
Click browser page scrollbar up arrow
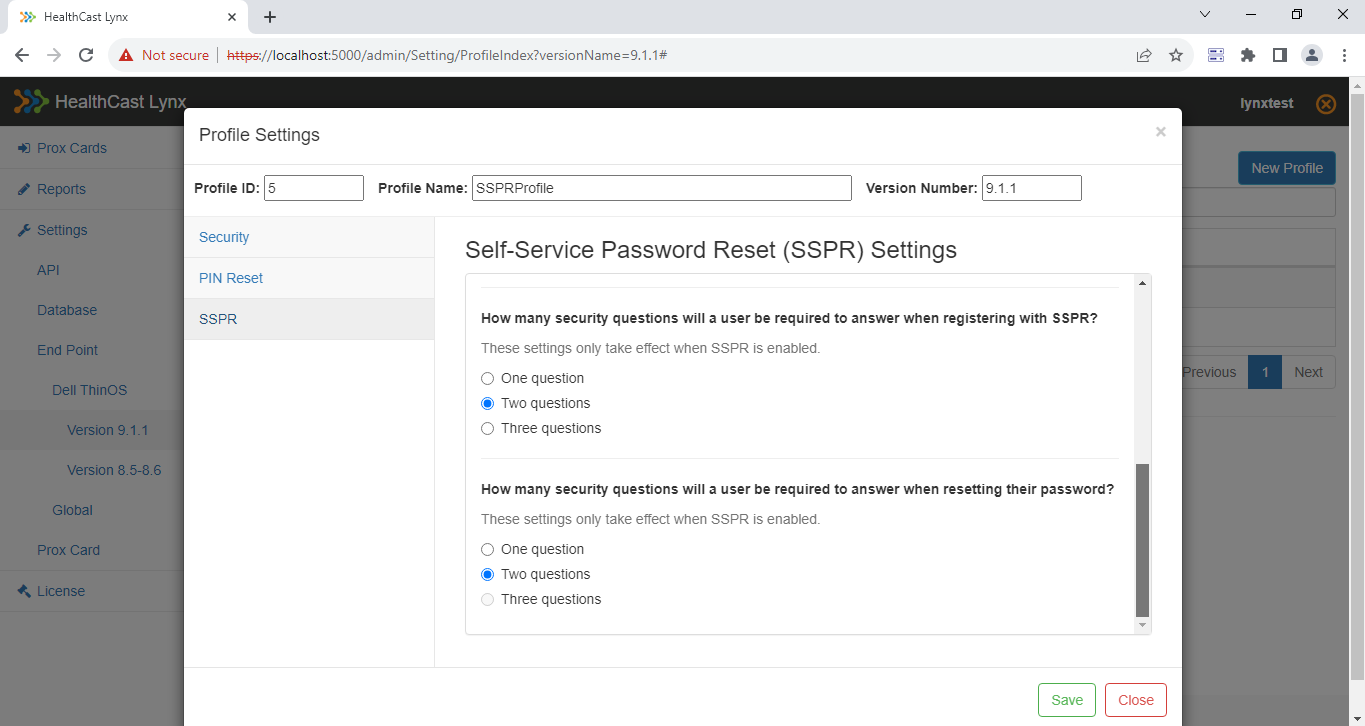click(1357, 85)
